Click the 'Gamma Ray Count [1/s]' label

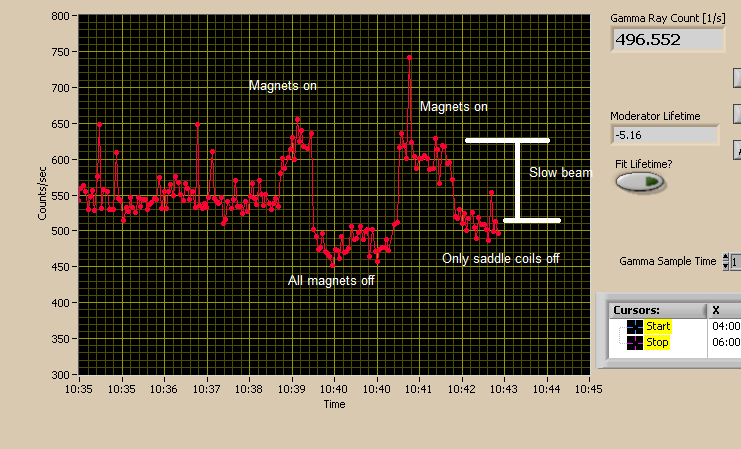click(x=667, y=18)
